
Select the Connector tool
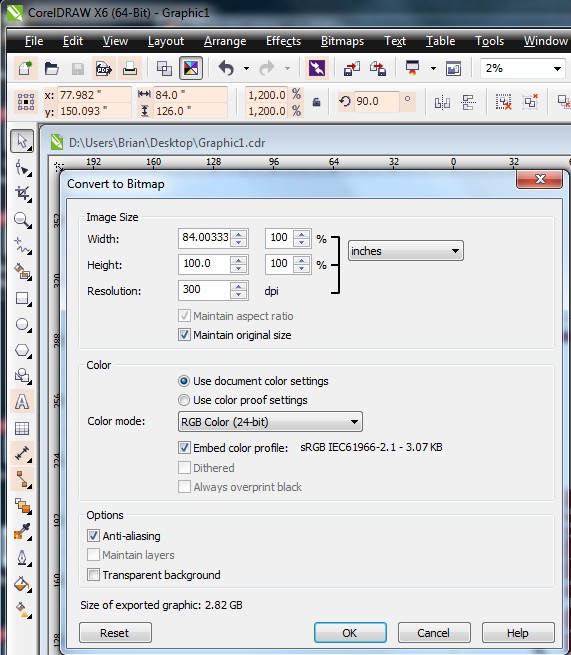22,479
